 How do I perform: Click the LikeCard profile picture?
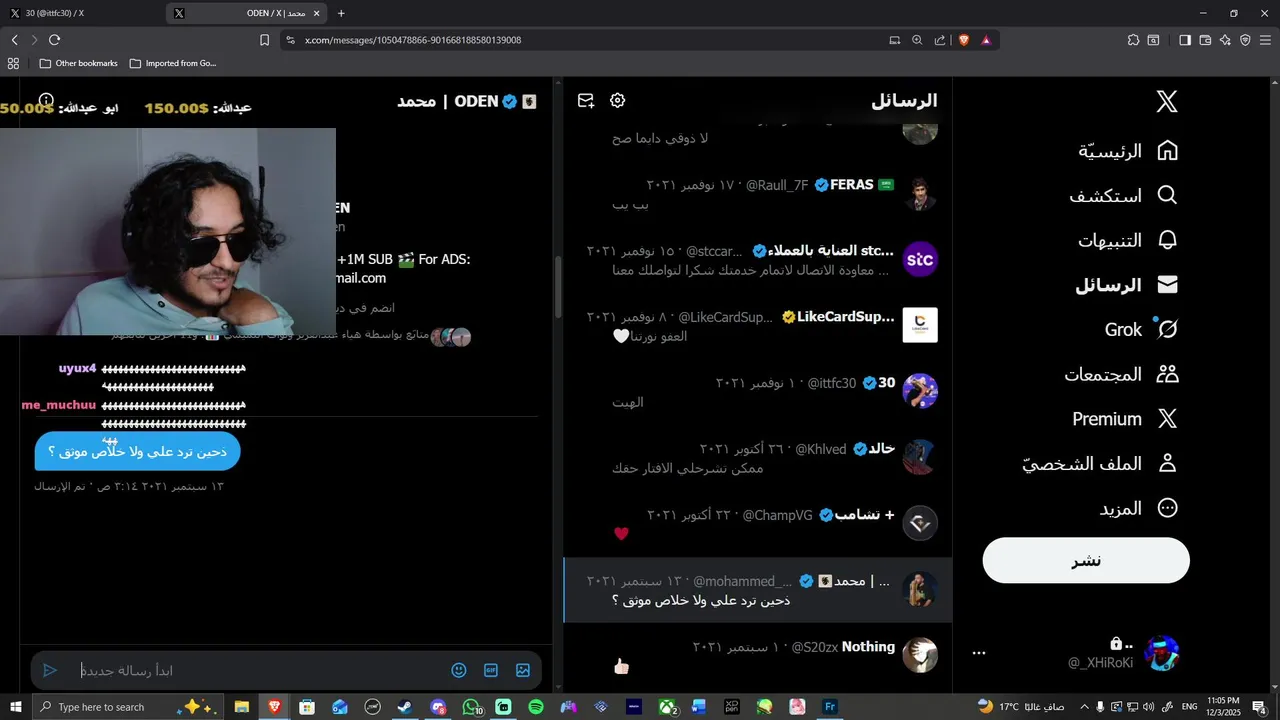click(x=920, y=325)
